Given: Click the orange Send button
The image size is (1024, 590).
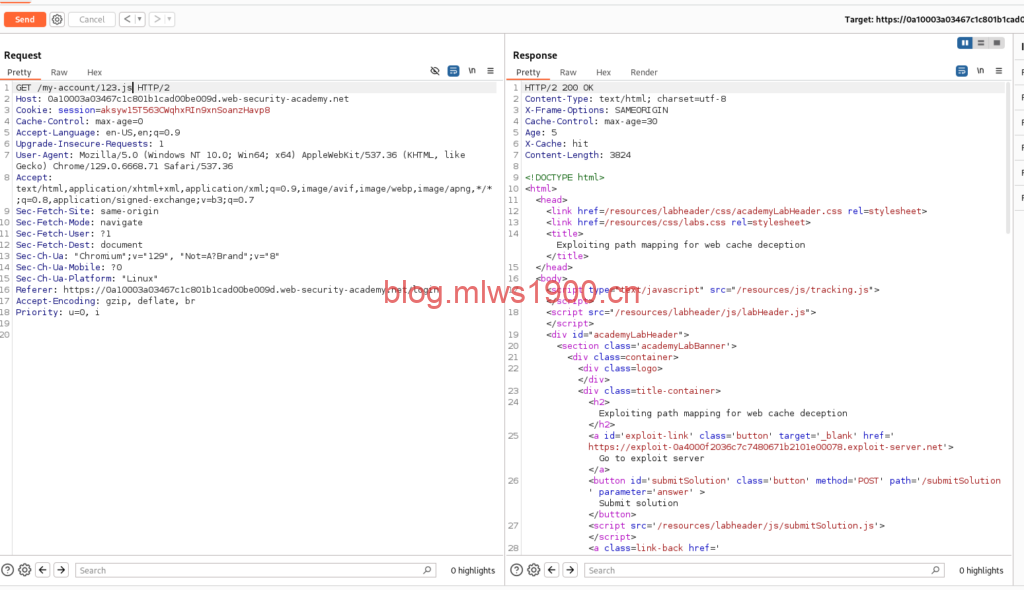Looking at the screenshot, I should pyautogui.click(x=25, y=20).
